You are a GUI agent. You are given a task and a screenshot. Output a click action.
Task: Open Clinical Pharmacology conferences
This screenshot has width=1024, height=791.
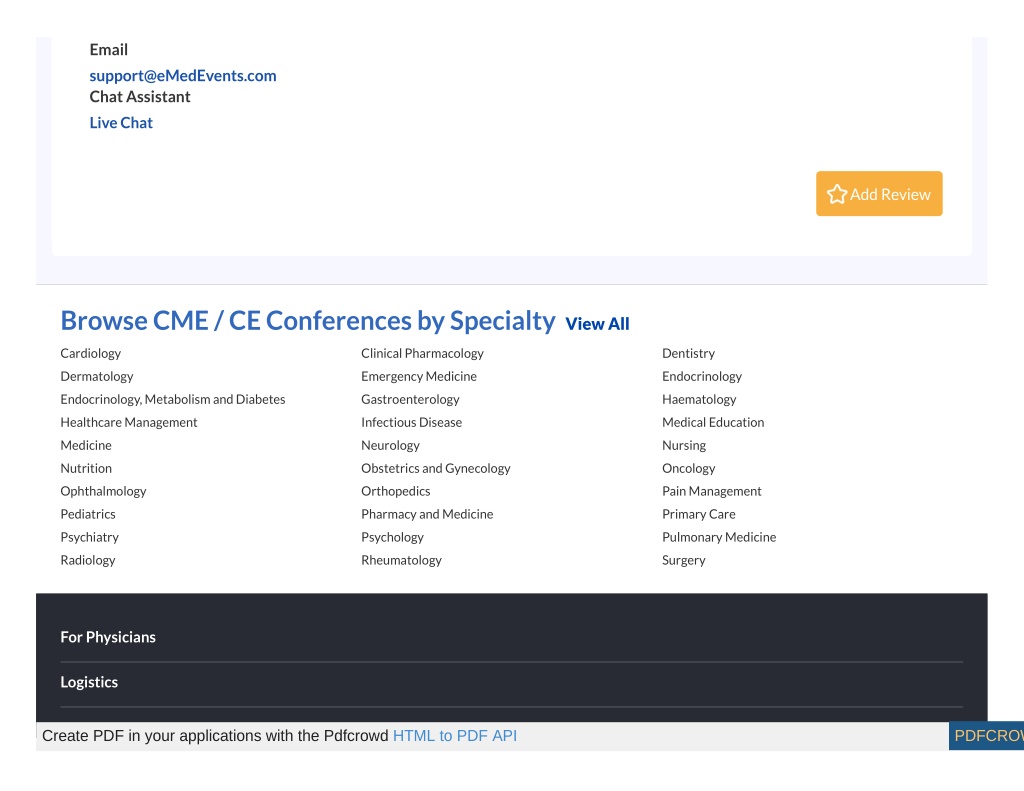423,353
